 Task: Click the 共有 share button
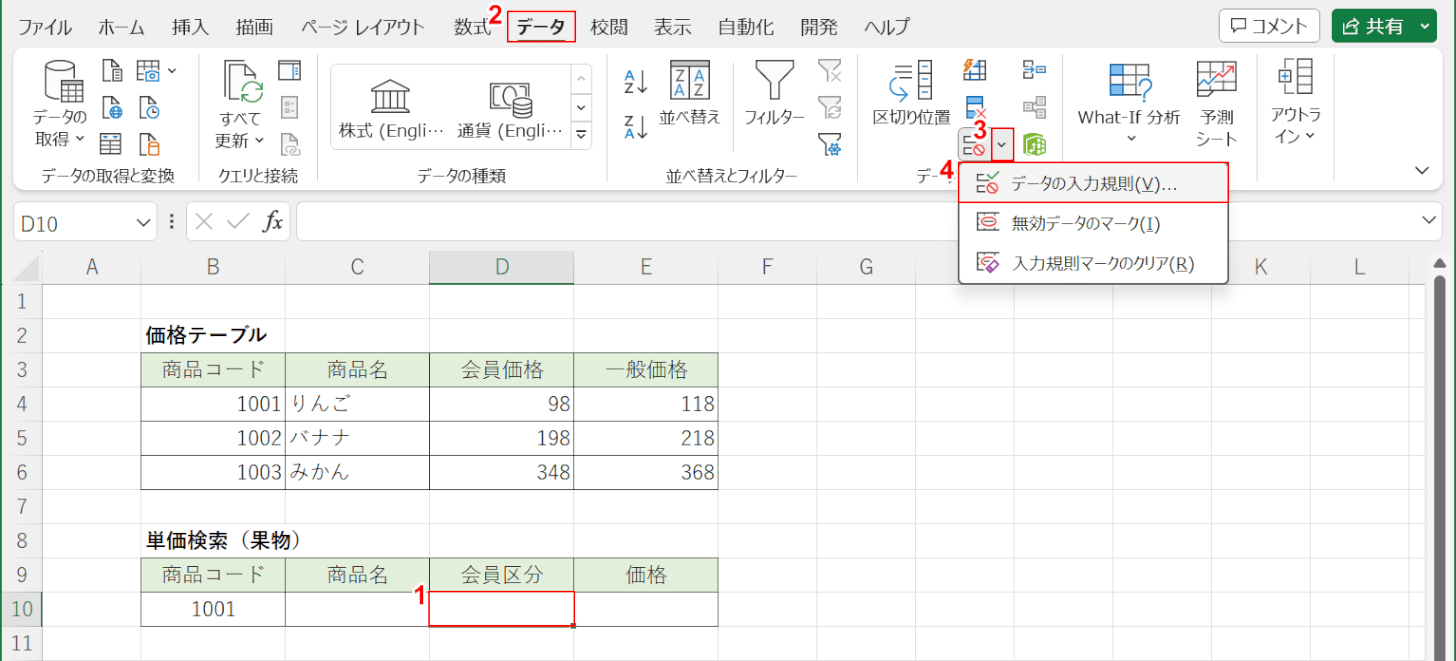1382,26
